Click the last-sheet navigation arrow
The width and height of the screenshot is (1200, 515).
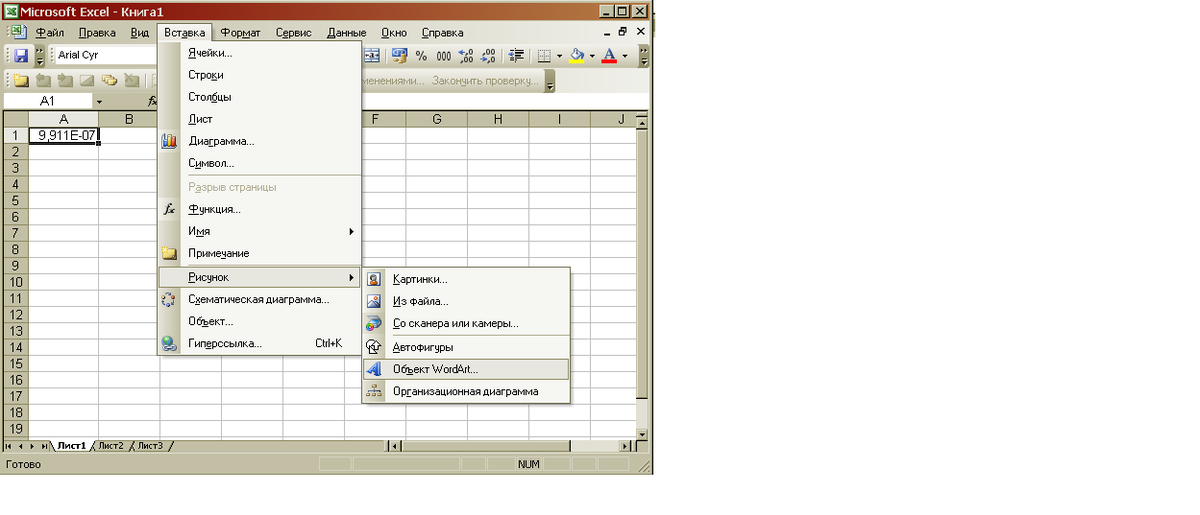[45, 446]
